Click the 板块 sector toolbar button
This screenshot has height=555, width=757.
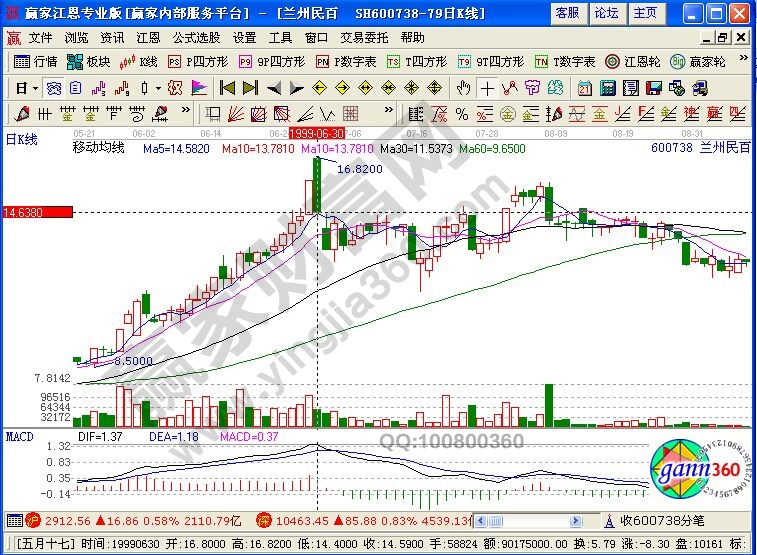89,61
